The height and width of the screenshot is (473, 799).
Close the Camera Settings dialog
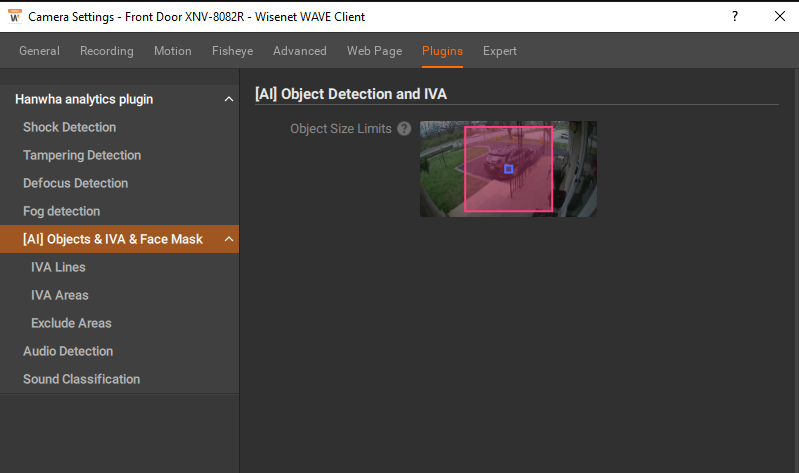[x=780, y=16]
